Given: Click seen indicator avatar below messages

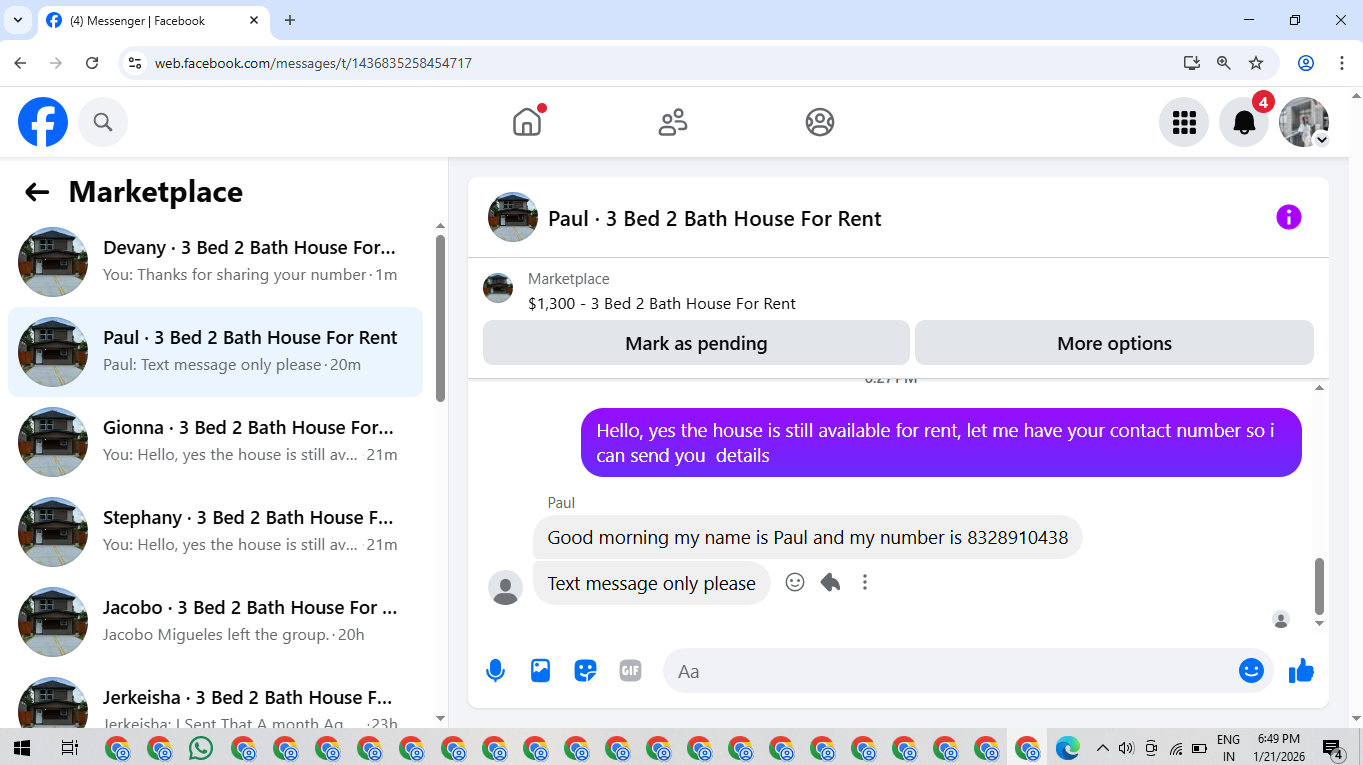Looking at the screenshot, I should 1281,620.
